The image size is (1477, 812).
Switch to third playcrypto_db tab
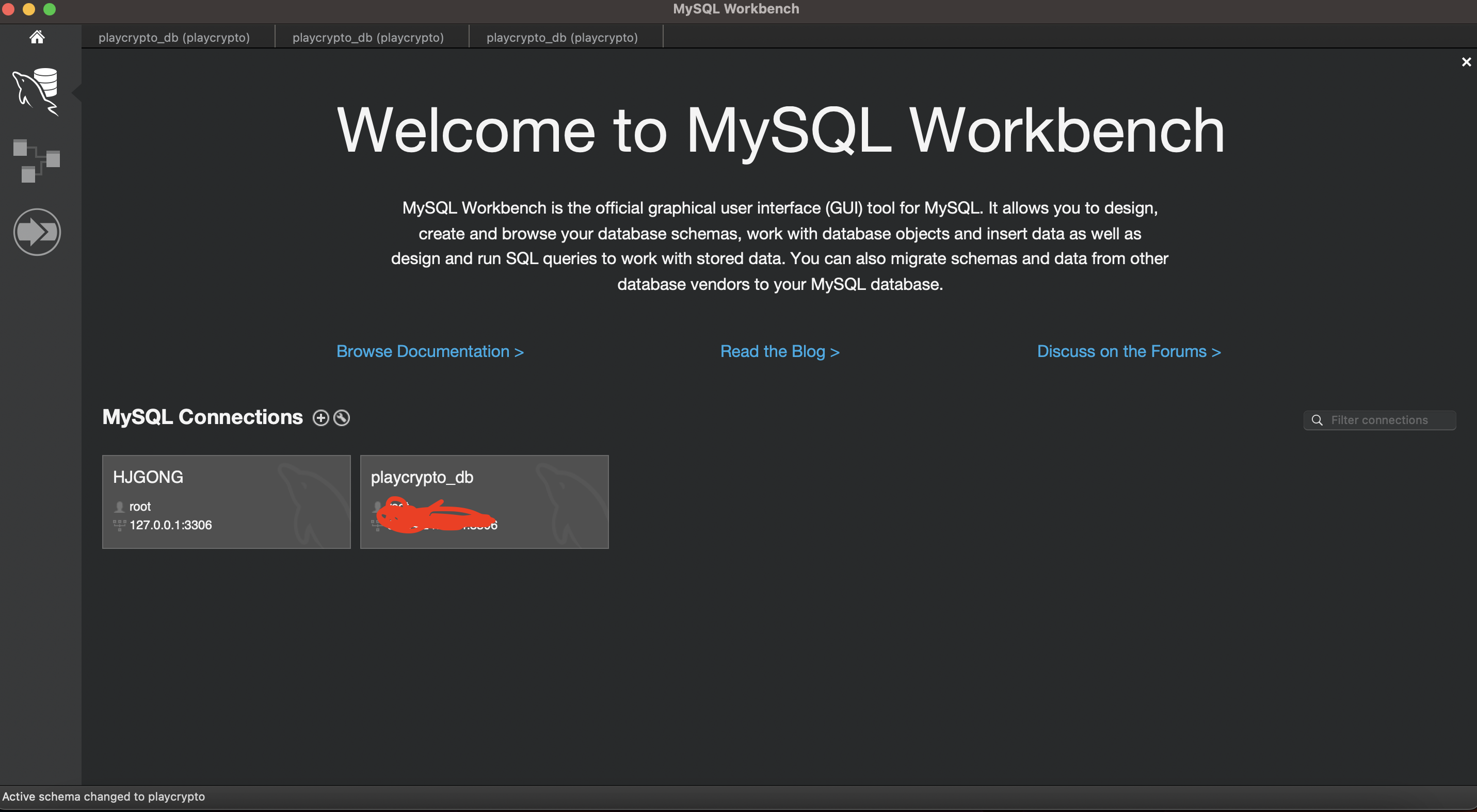tap(562, 38)
